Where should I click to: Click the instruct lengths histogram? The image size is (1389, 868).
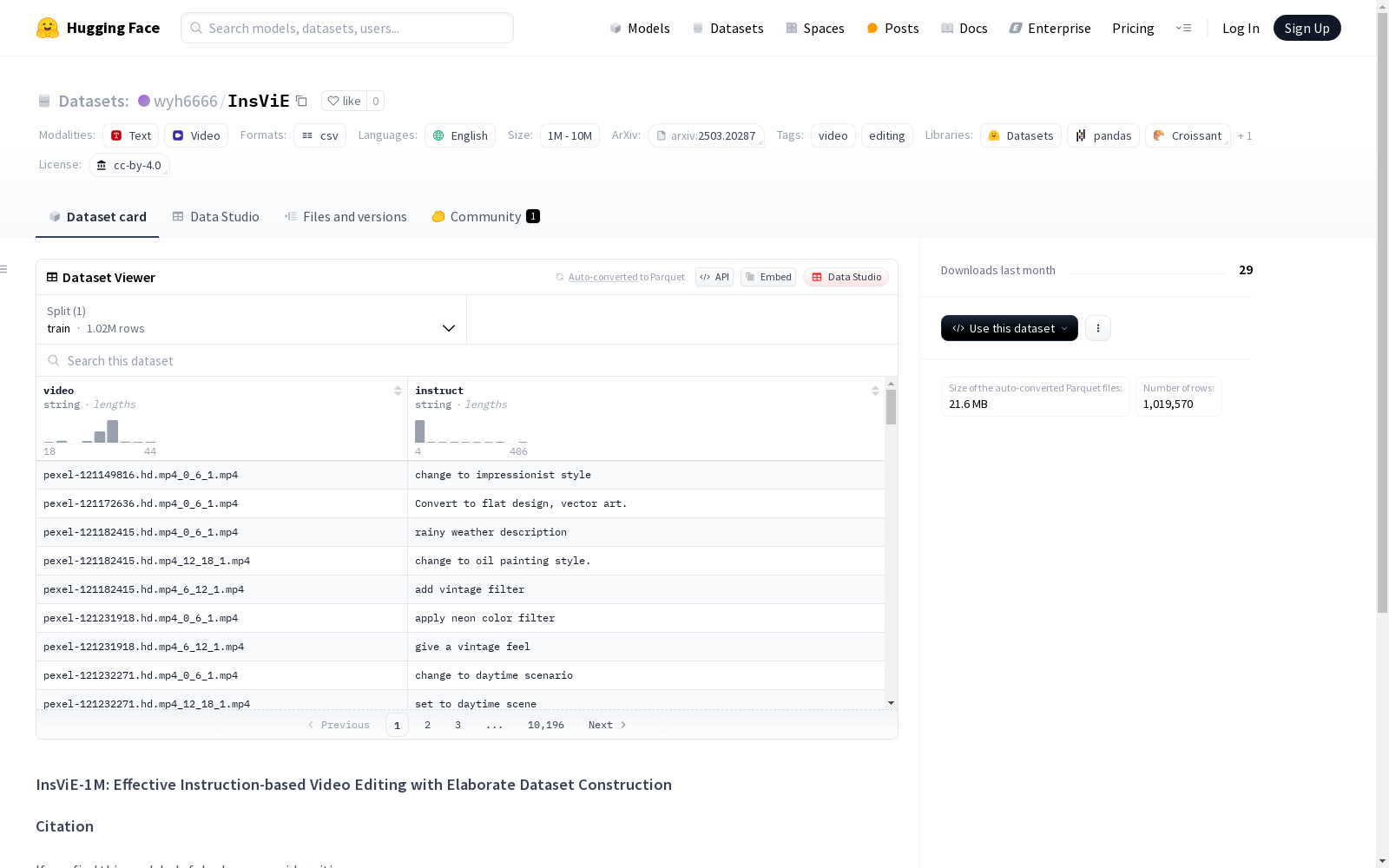(x=471, y=431)
